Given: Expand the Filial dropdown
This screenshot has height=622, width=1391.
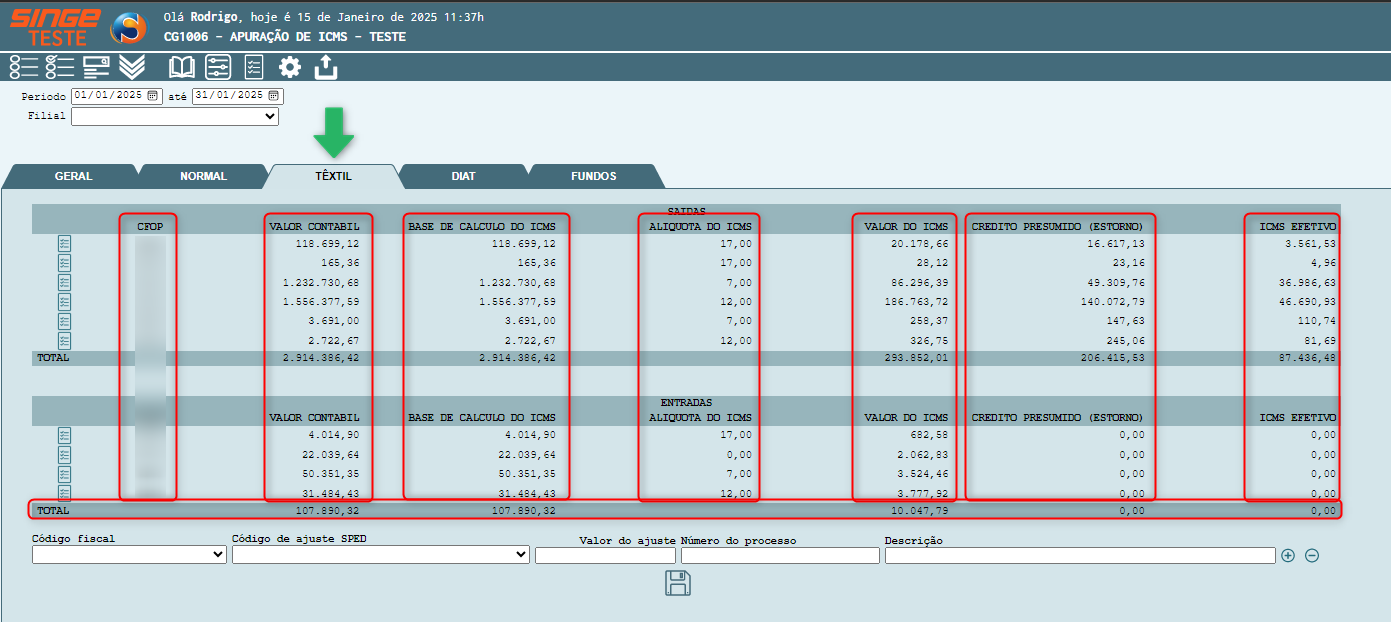Looking at the screenshot, I should click(x=174, y=116).
